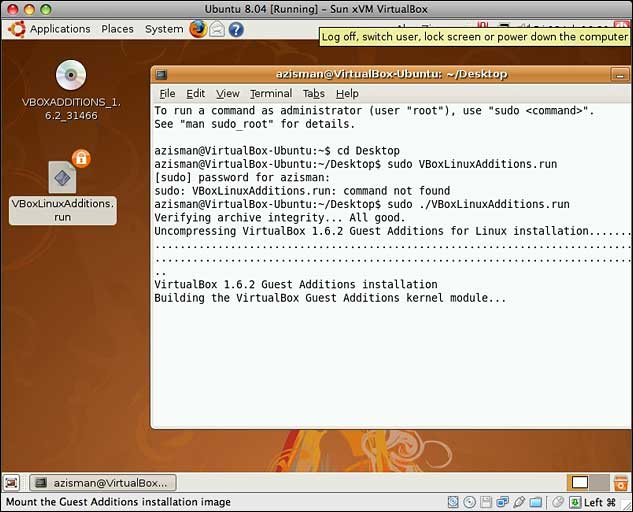The image size is (633, 512).
Task: Launch Firefox from the top panel
Action: point(198,29)
